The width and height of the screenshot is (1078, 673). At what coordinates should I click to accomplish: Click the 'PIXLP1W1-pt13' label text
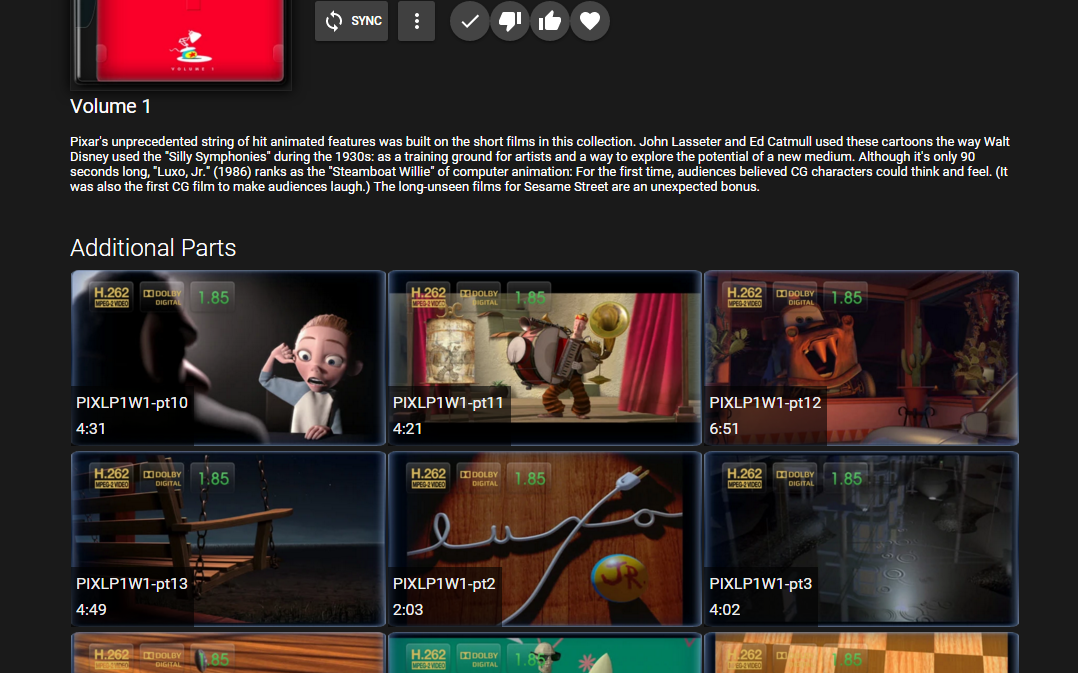coord(132,584)
